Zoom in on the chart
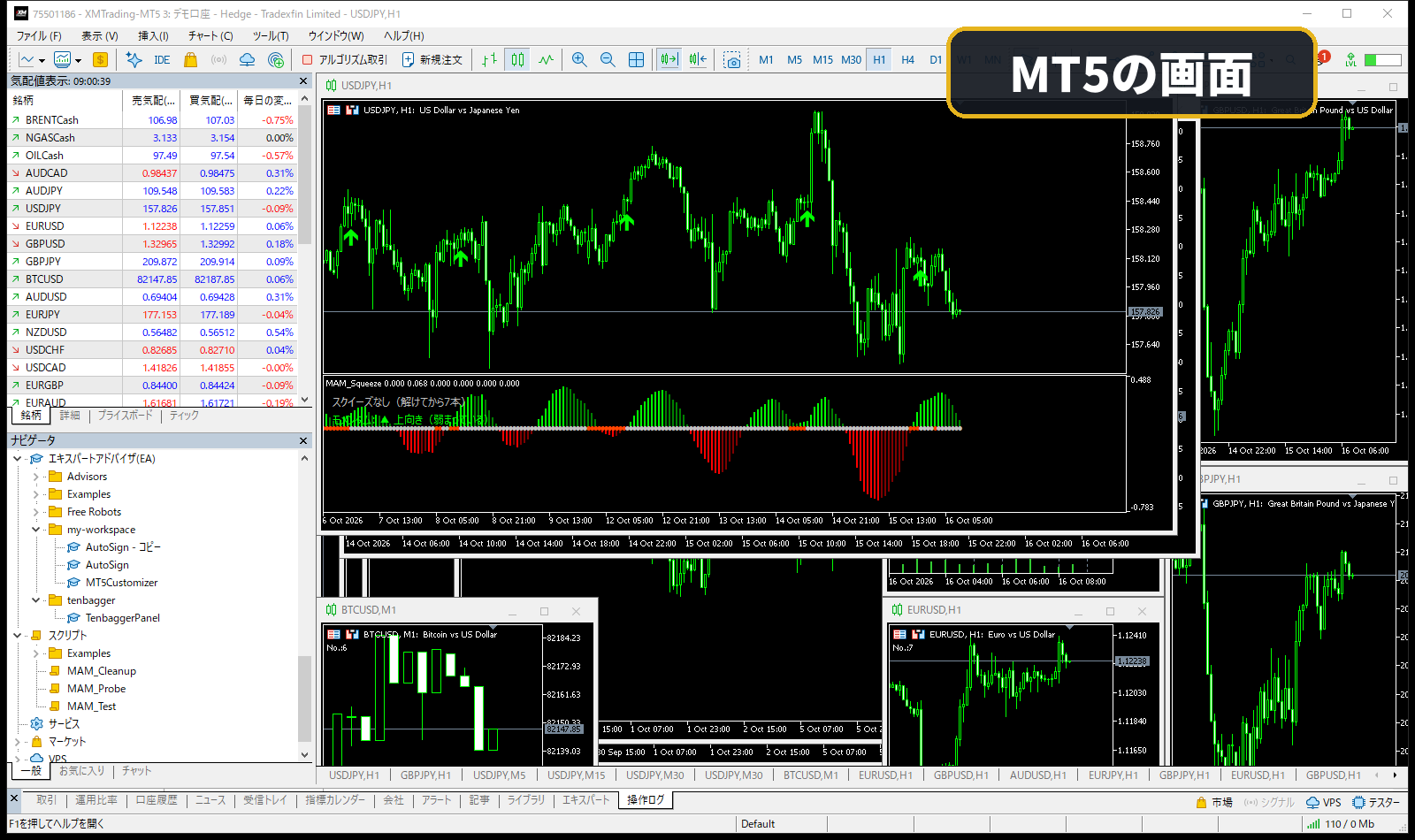 pos(579,60)
